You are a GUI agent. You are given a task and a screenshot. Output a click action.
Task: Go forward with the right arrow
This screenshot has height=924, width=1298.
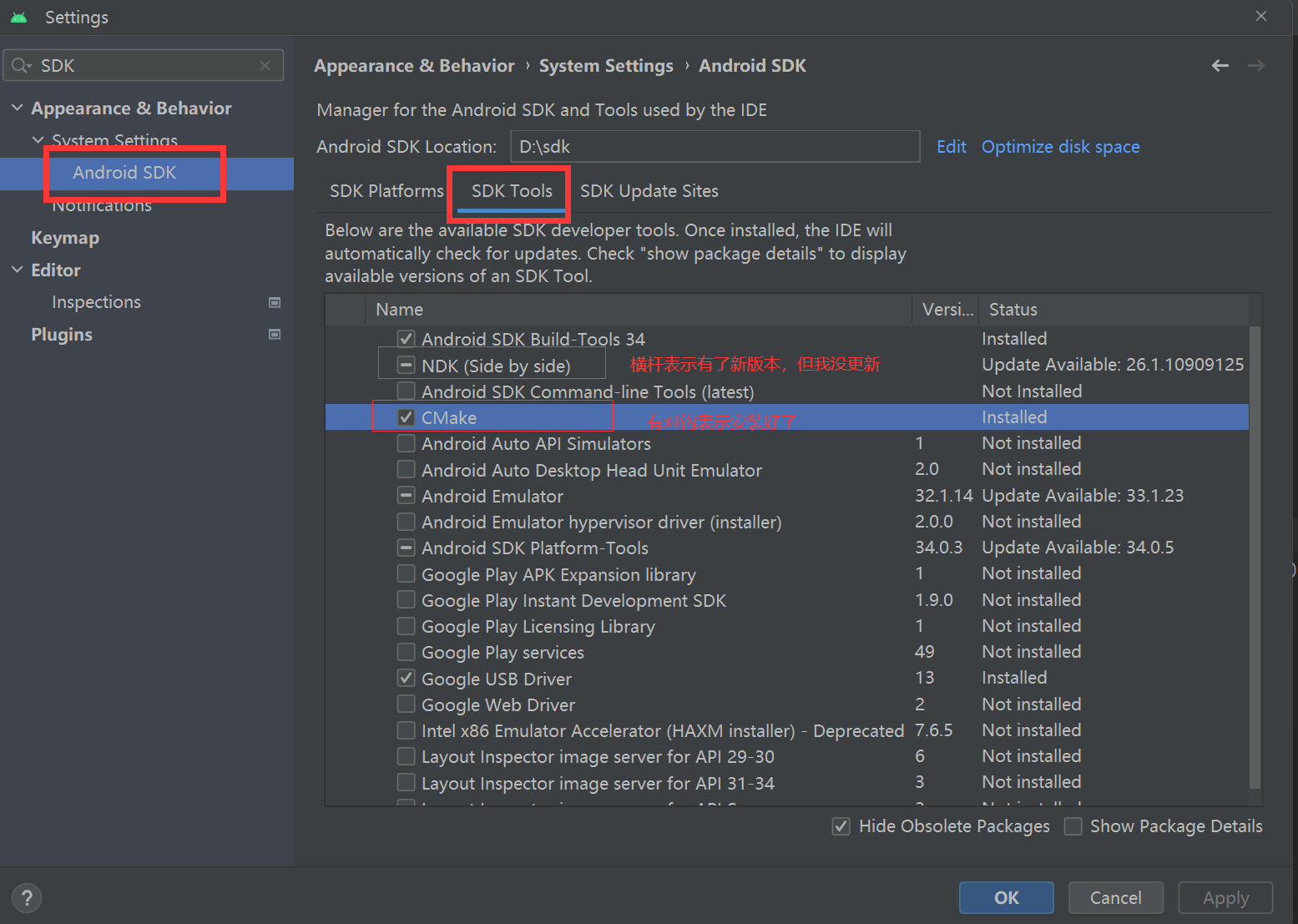1256,65
